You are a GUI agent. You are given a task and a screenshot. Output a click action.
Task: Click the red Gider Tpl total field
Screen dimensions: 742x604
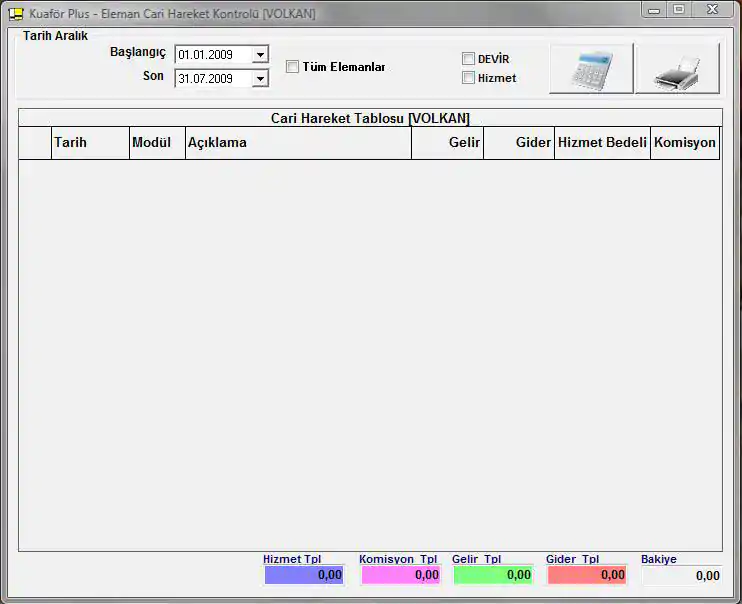587,575
